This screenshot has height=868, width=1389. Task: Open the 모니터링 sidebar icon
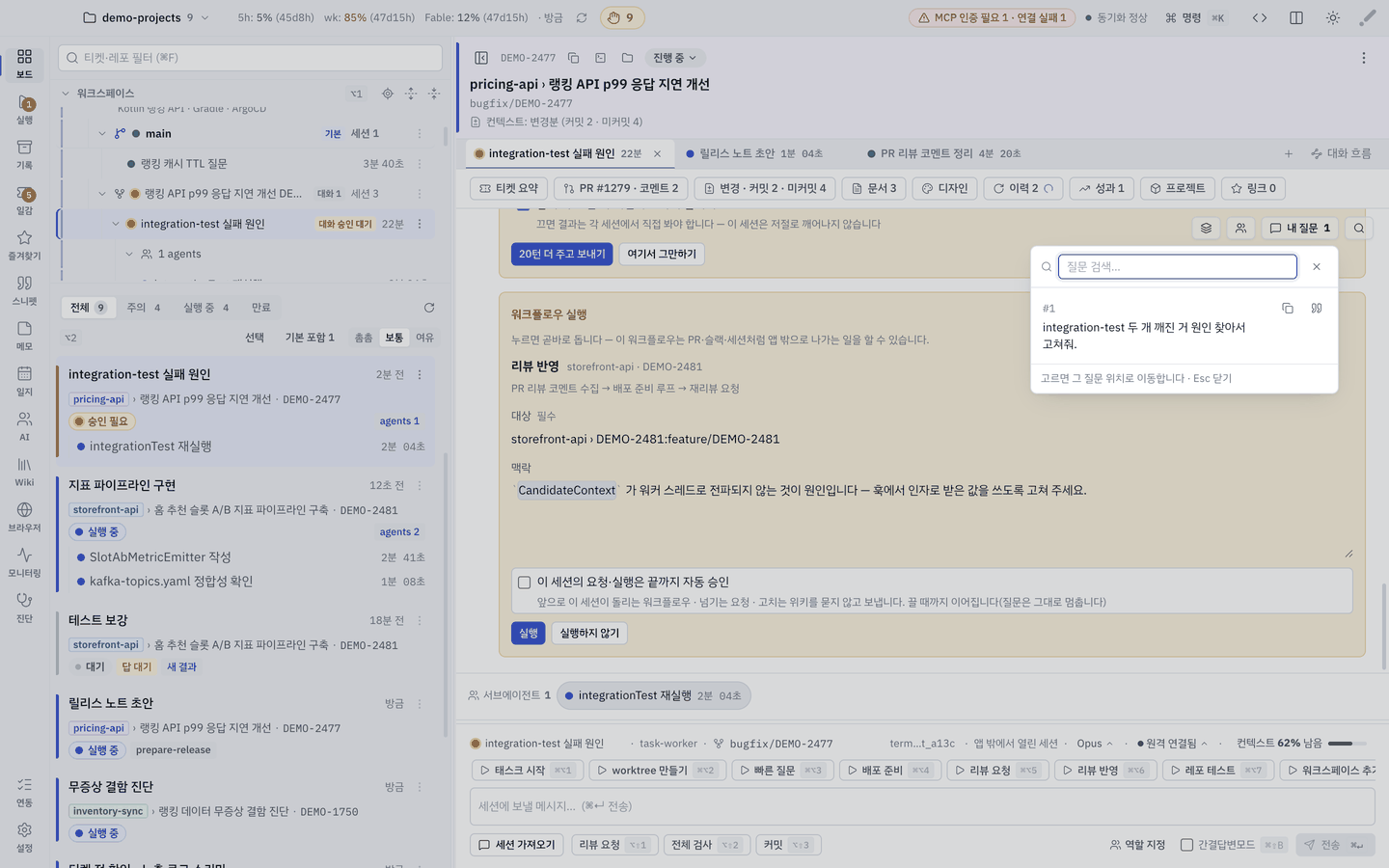click(x=24, y=562)
